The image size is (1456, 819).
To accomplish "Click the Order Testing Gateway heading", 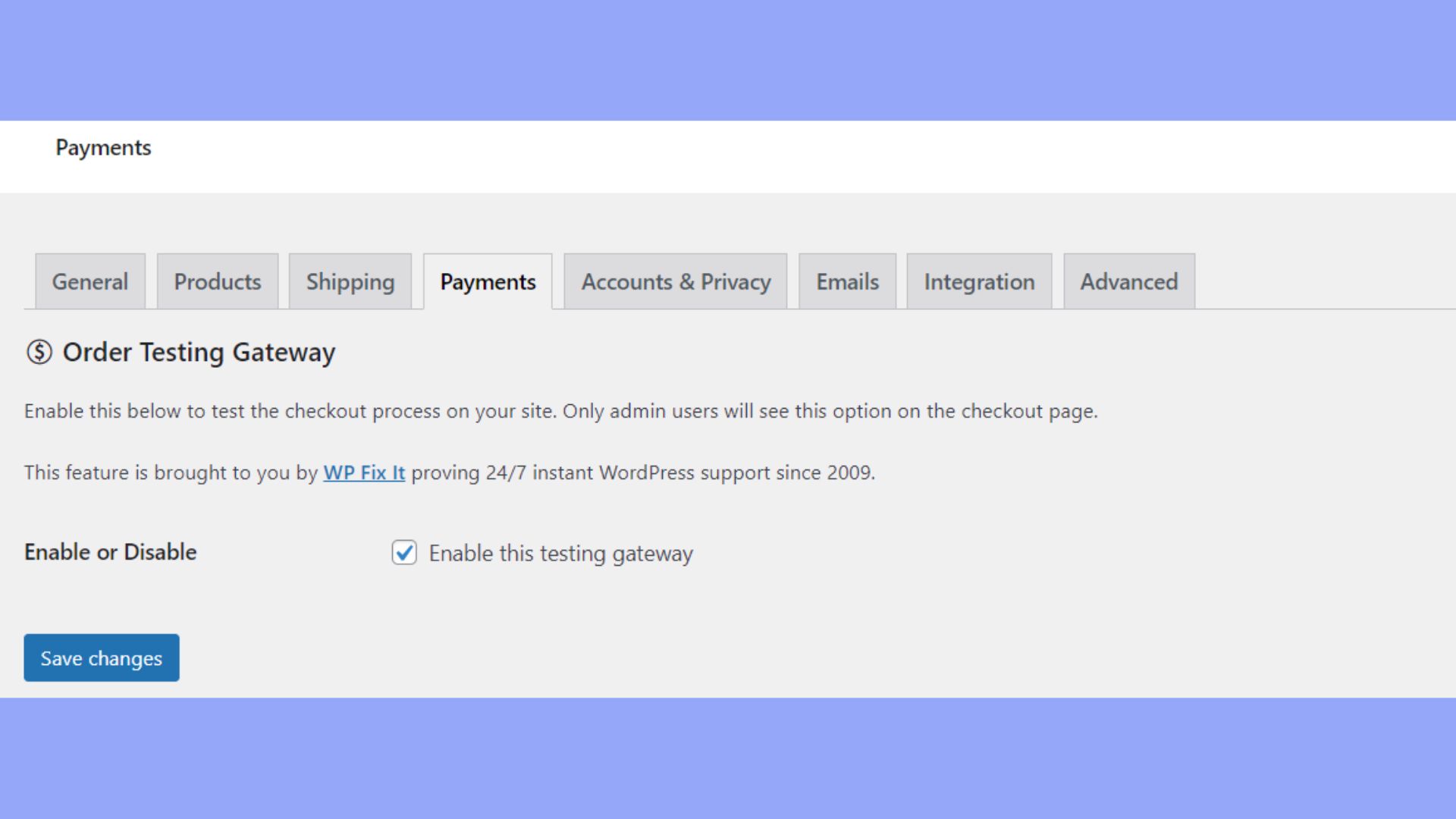I will (x=199, y=353).
